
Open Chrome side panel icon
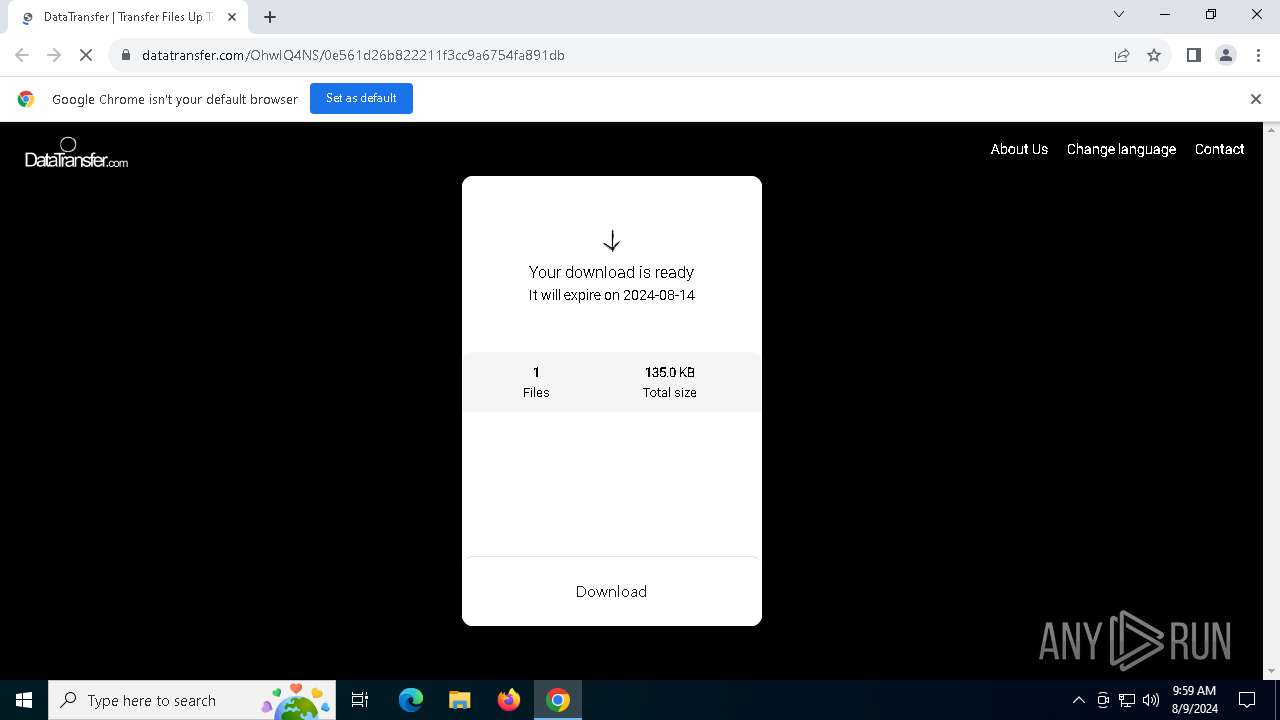pyautogui.click(x=1193, y=55)
